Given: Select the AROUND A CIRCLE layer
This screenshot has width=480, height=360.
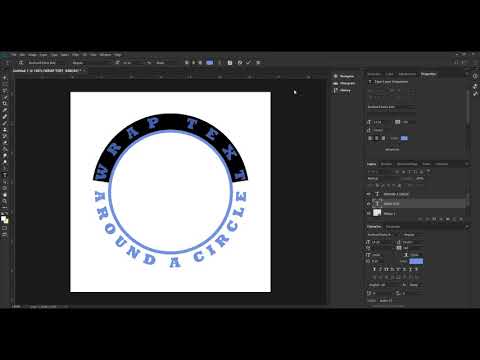Looking at the screenshot, I should click(417, 194).
